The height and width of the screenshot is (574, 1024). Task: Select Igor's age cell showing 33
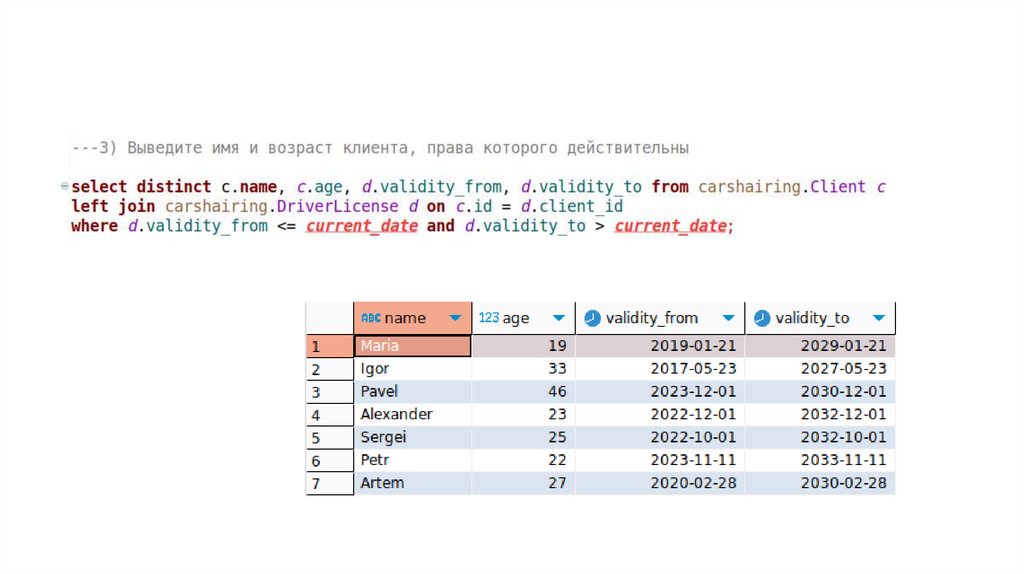(x=523, y=369)
